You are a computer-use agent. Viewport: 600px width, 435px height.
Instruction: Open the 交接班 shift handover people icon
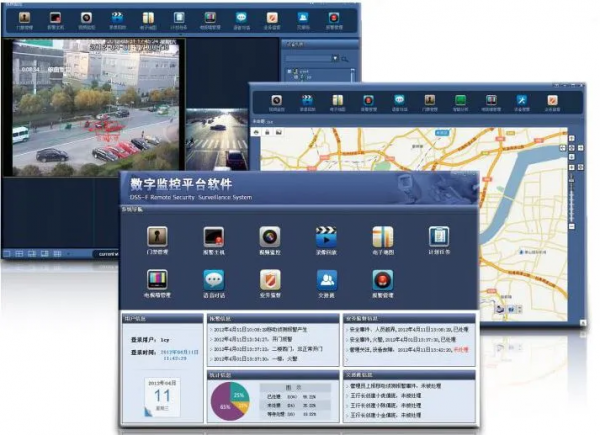tap(326, 280)
